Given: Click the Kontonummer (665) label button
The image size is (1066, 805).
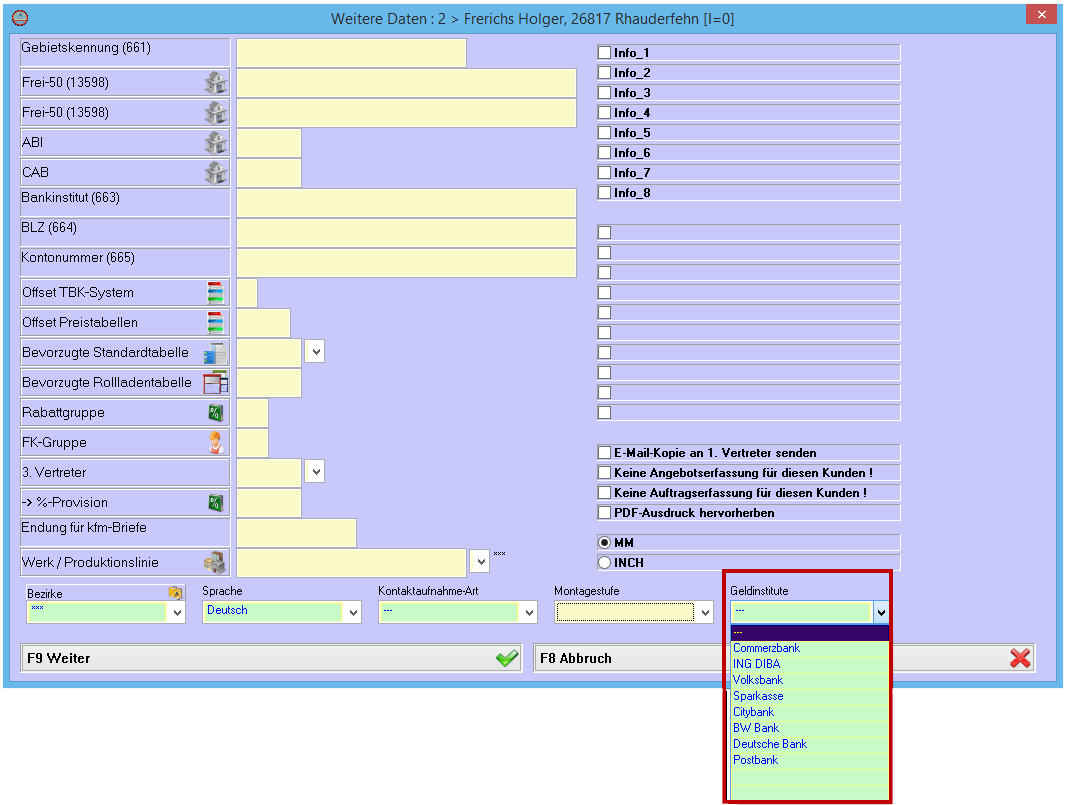Looking at the screenshot, I should point(125,262).
